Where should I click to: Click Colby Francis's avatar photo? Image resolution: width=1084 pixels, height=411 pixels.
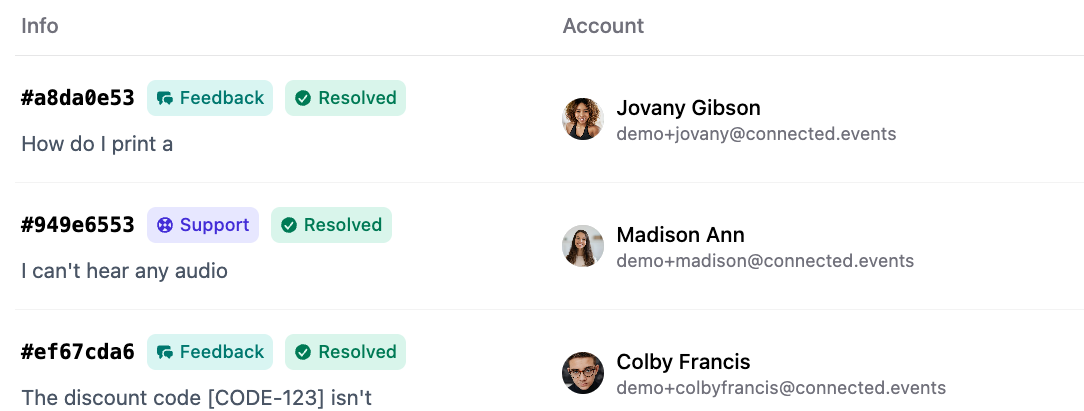[583, 373]
